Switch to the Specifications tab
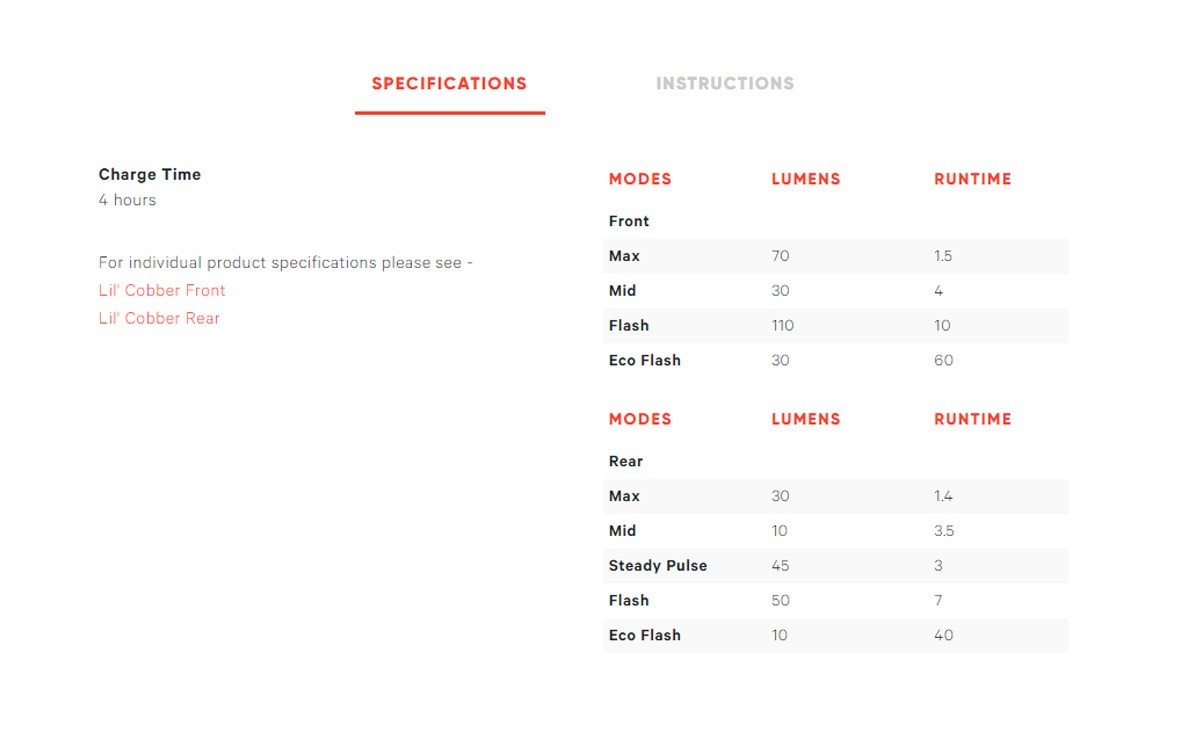Screen dimensions: 1200x740 [x=449, y=84]
